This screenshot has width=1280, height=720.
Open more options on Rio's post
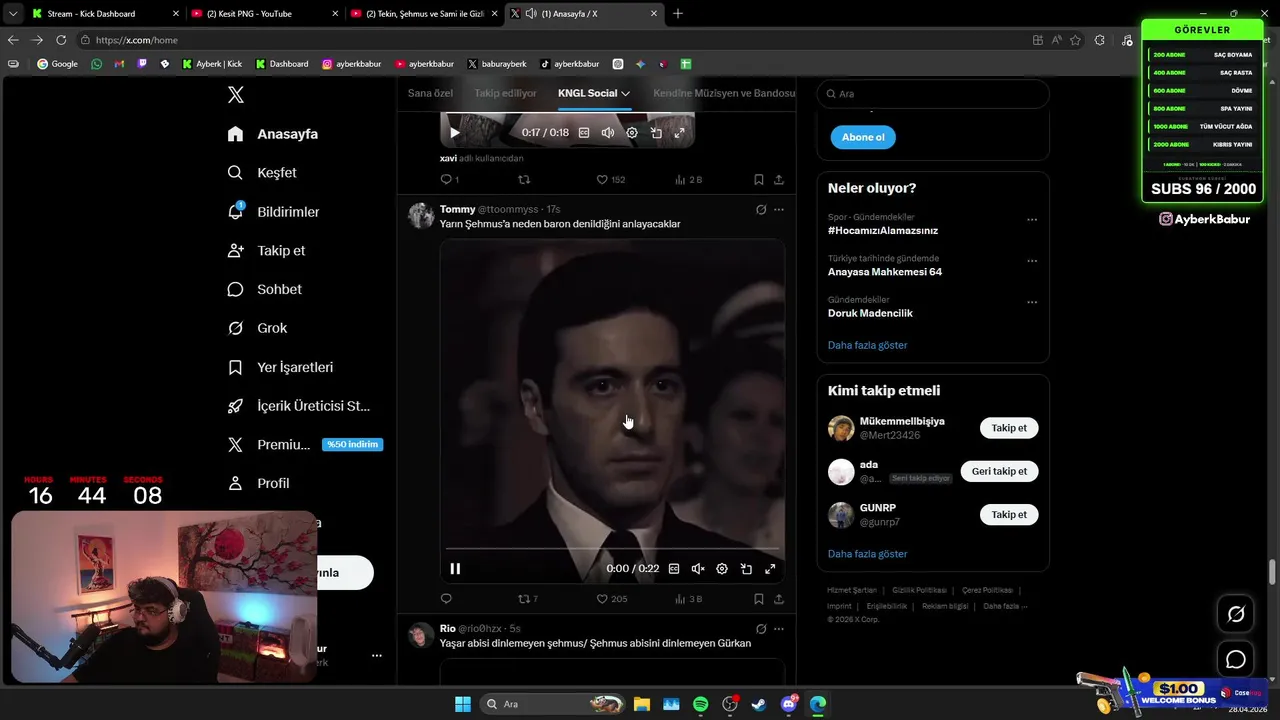tap(779, 629)
